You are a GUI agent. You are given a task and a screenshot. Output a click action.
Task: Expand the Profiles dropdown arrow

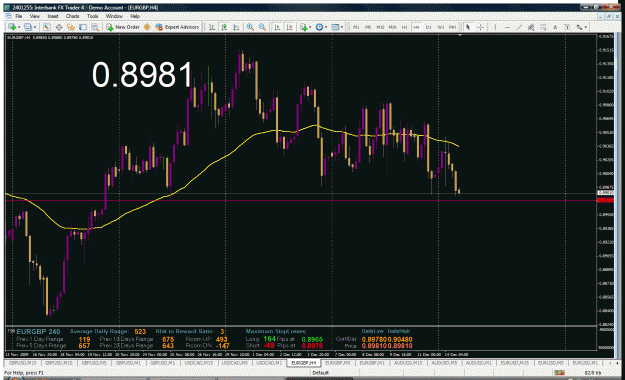(35, 27)
